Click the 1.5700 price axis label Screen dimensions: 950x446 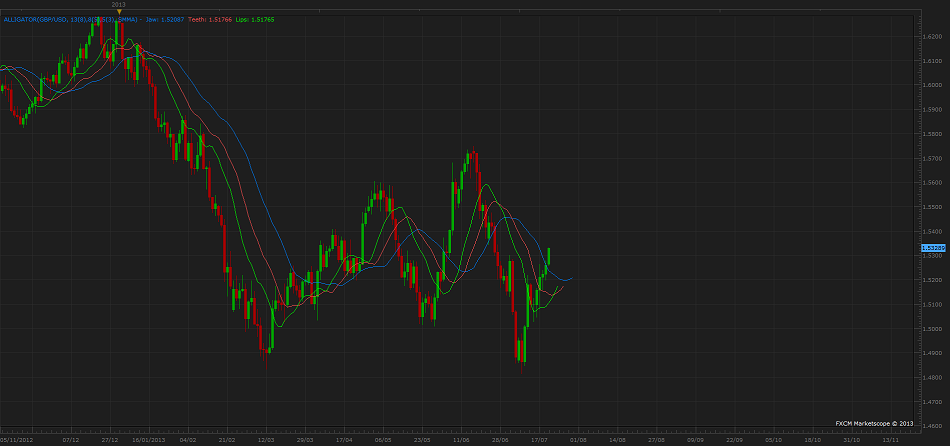931,159
